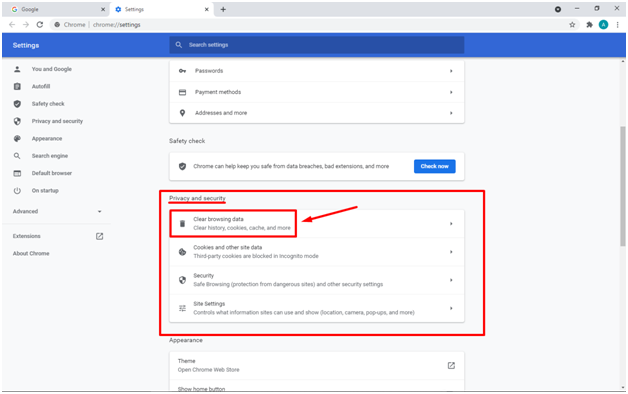
Task: Expand the Payment methods row arrow
Action: (x=451, y=92)
